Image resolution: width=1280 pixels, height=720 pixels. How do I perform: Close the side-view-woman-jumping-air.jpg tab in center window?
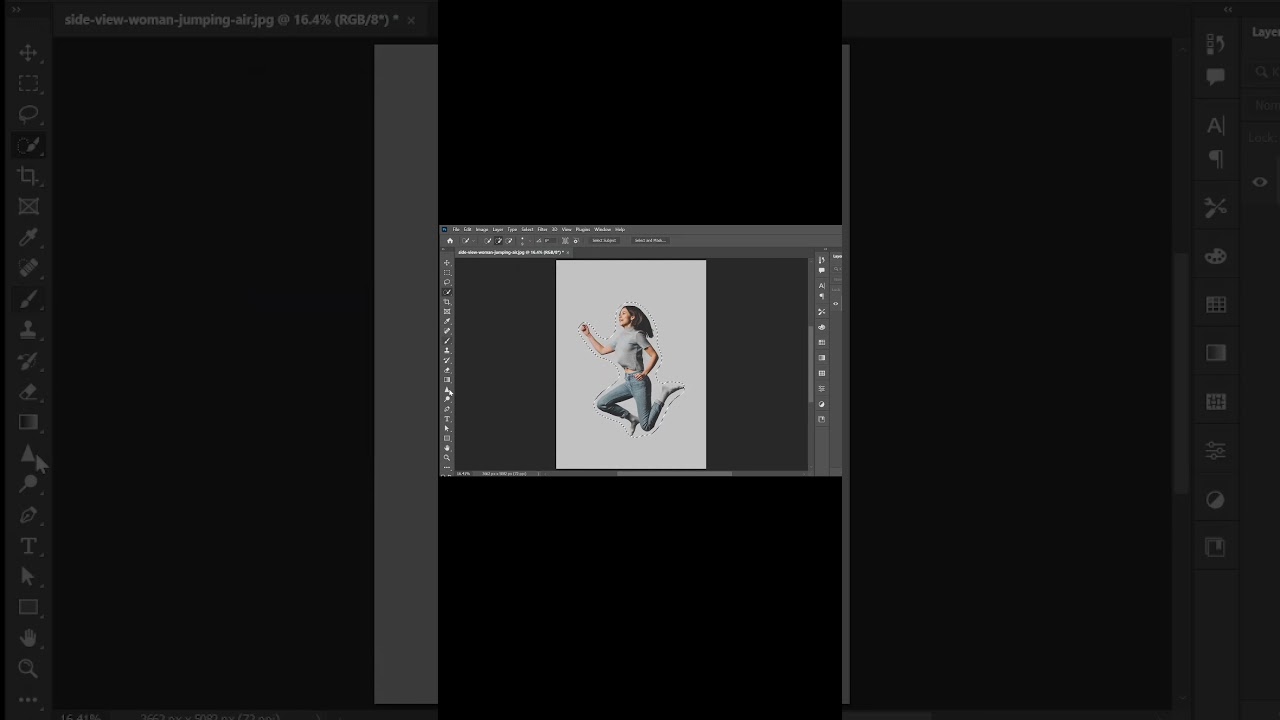tap(568, 252)
